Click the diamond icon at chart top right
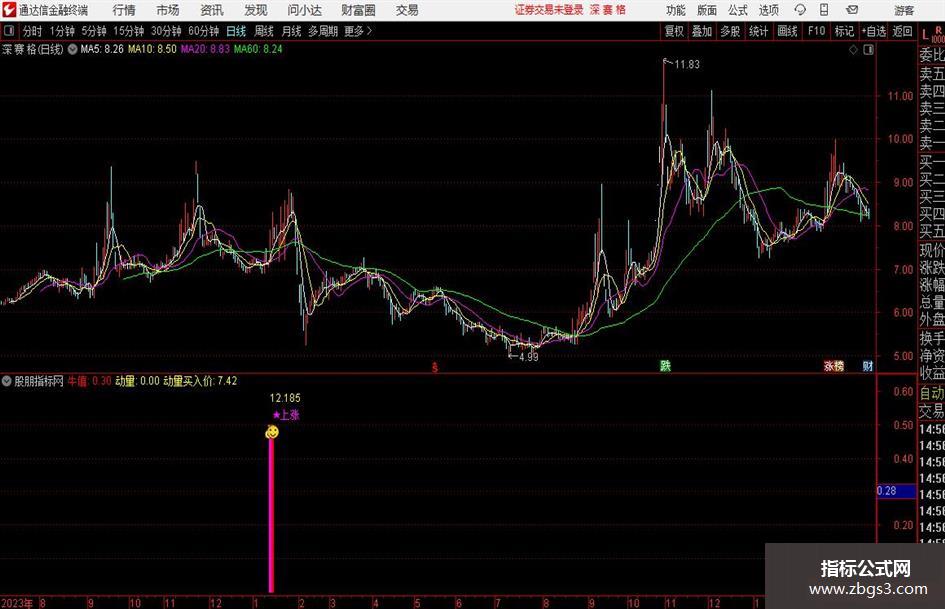 click(853, 50)
